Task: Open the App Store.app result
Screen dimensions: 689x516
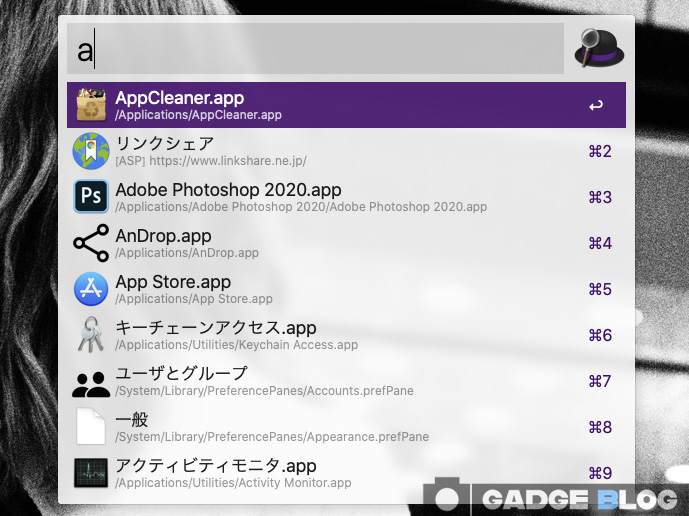Action: pos(346,289)
